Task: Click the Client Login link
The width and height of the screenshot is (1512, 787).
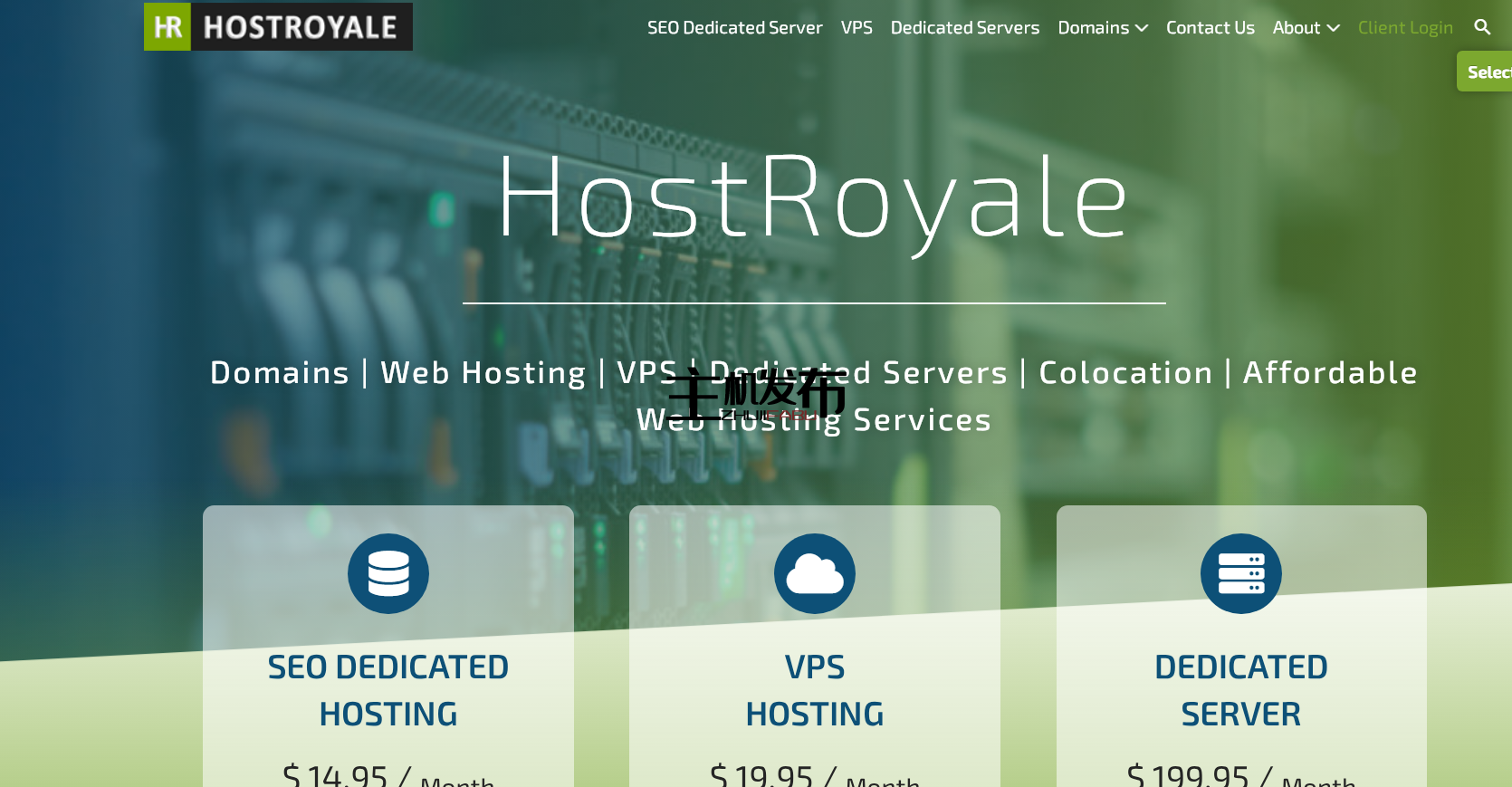Action: click(x=1405, y=28)
